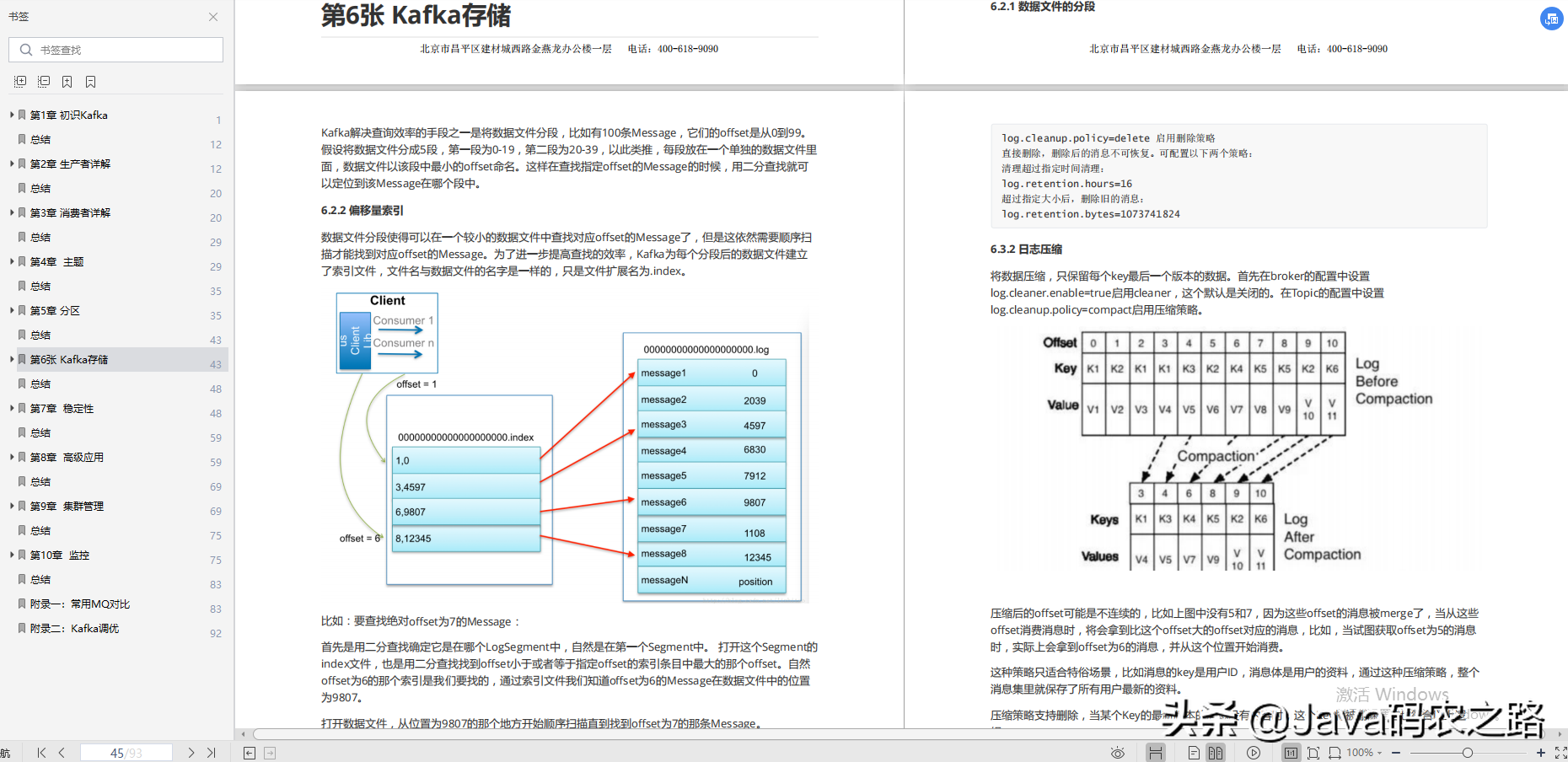Click the remove bookmark icon
This screenshot has height=762, width=1568.
point(90,82)
